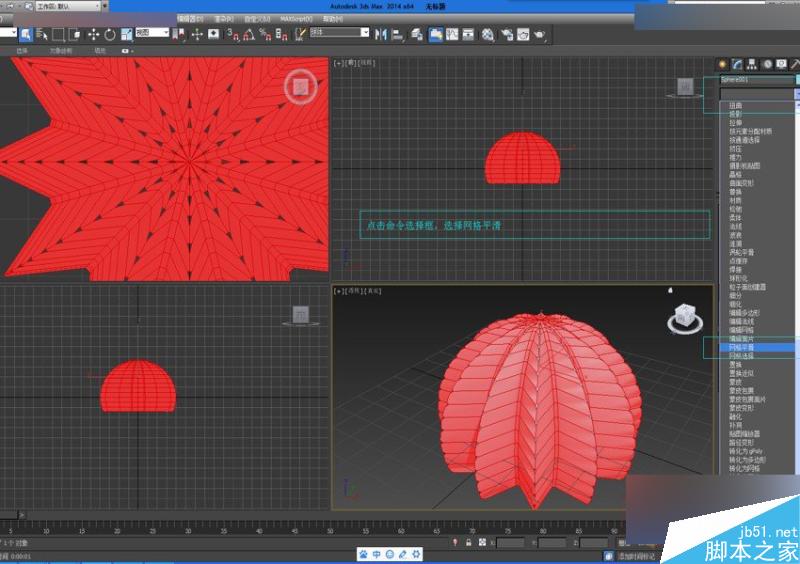Open the 自定义(U) menu
The image size is (800, 564).
[x=257, y=19]
